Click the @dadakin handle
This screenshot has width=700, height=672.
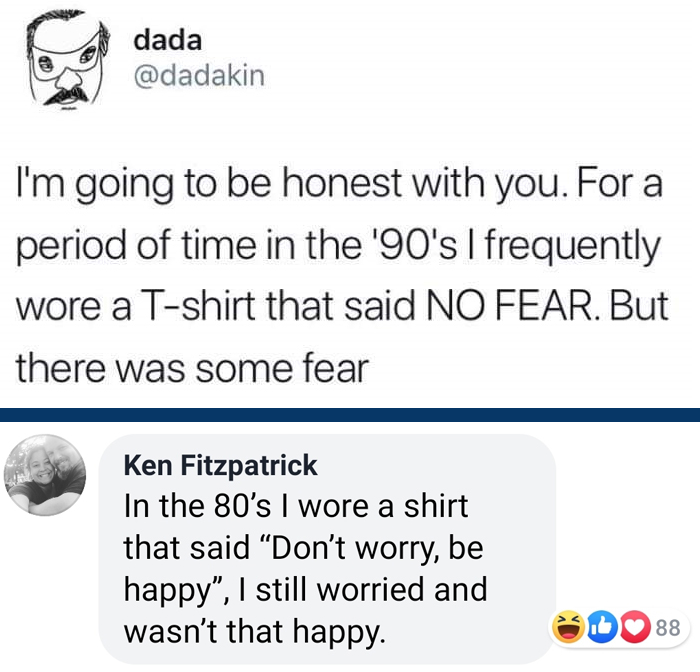coord(198,75)
